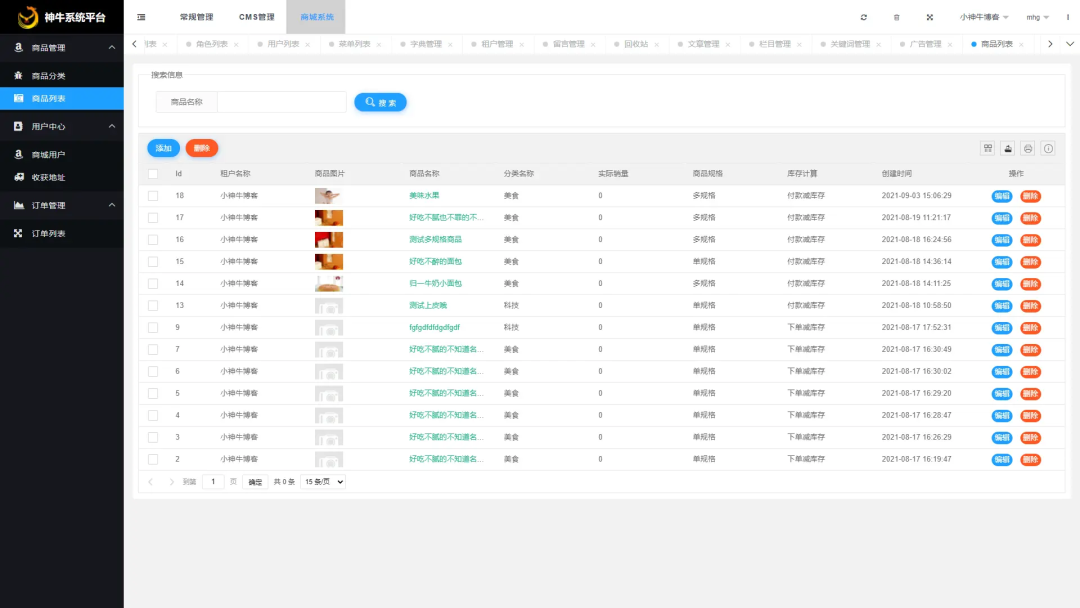This screenshot has height=608, width=1080.
Task: Click the blue 添加 add button
Action: (163, 148)
